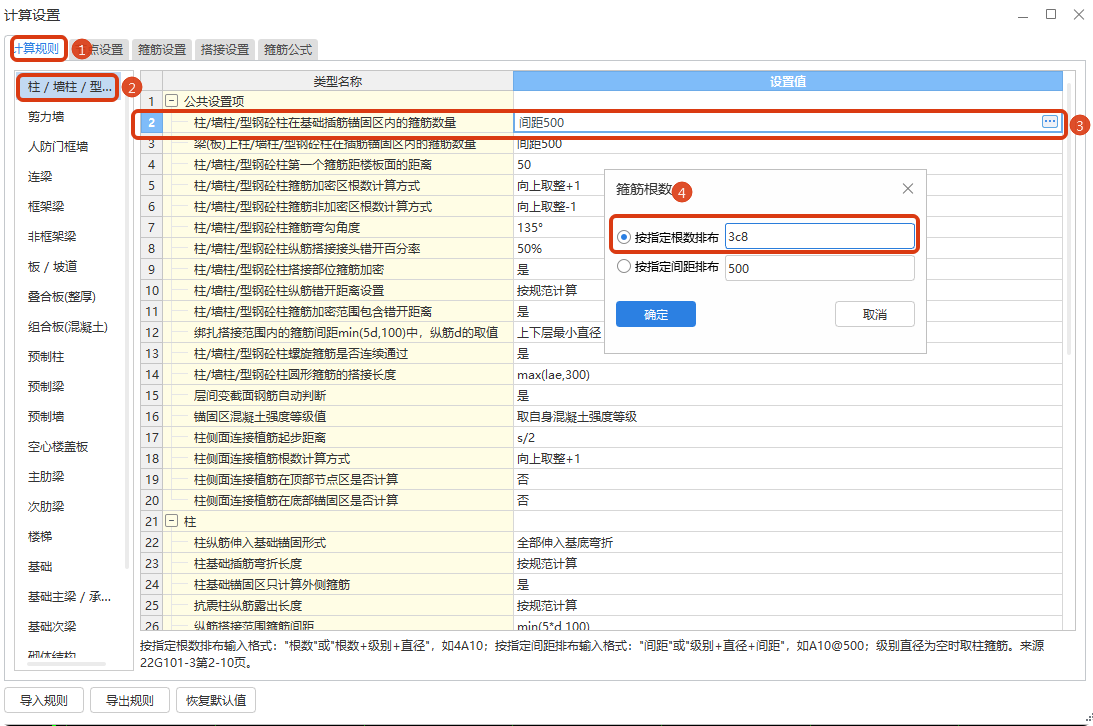Select 非框架梁 in the left list
Image resolution: width=1093 pixels, height=726 pixels.
[x=52, y=236]
